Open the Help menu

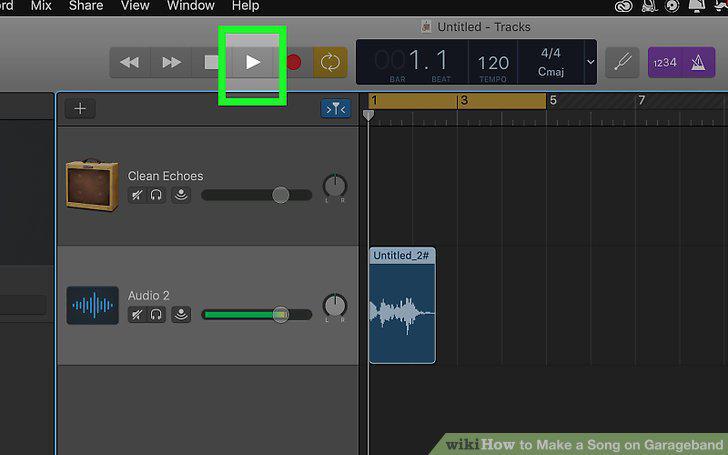tap(245, 6)
